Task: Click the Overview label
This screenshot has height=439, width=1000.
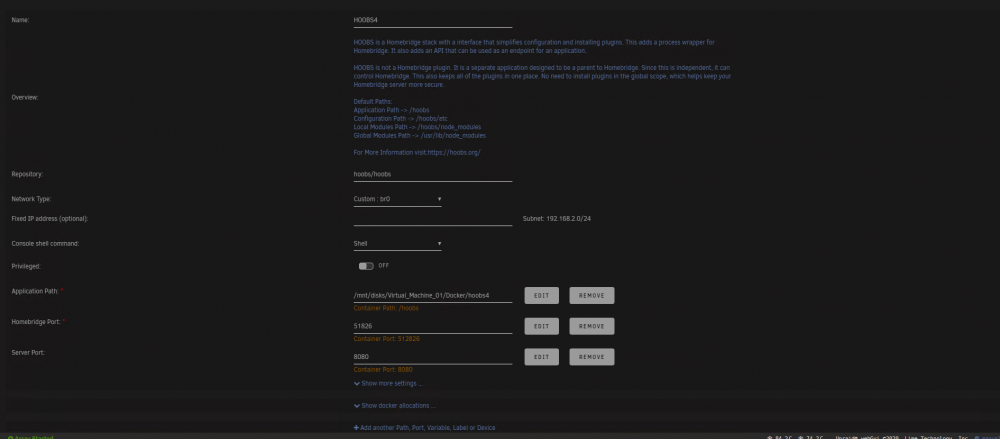Action: point(25,98)
